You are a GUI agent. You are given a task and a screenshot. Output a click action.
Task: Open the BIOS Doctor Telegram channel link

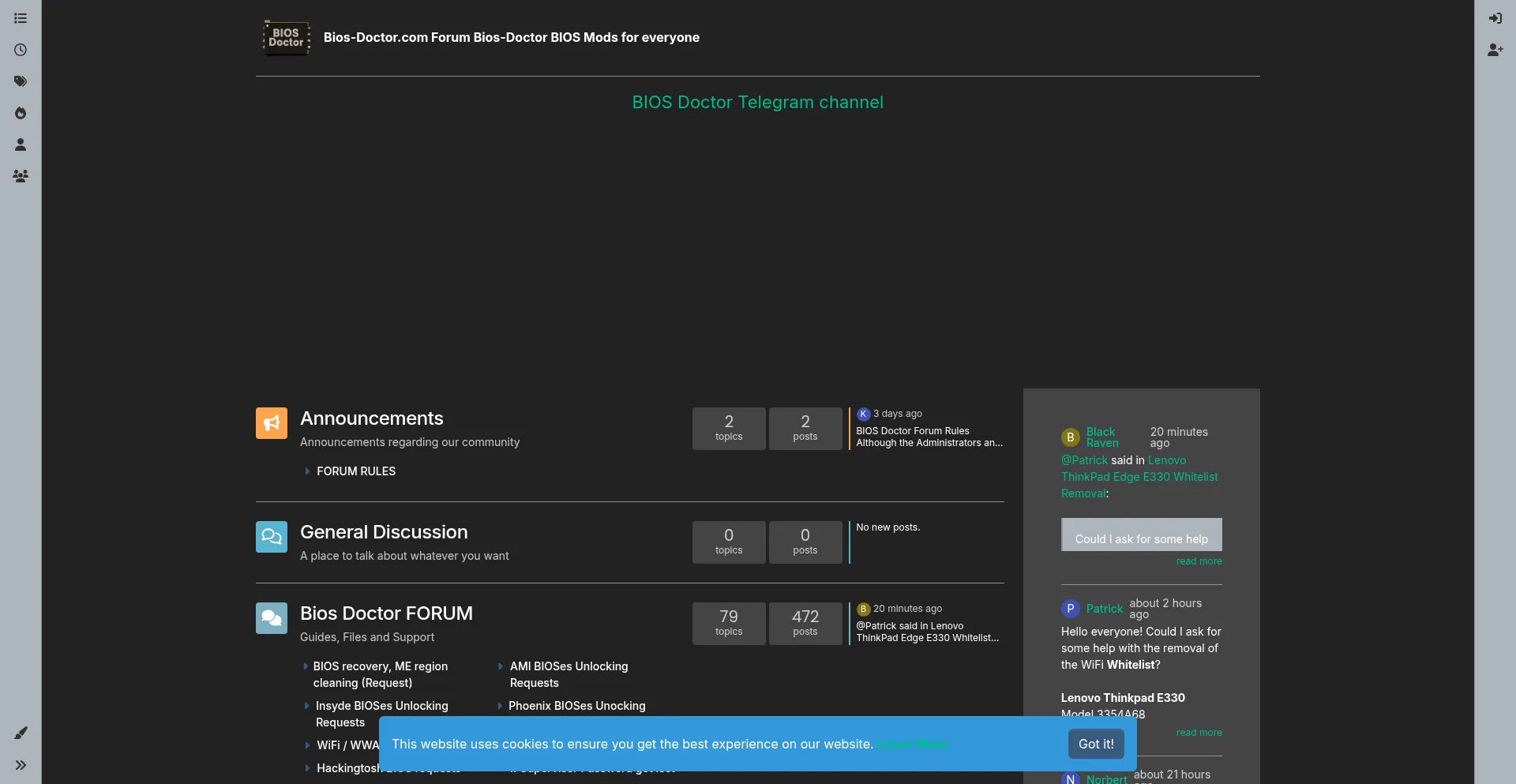(757, 103)
